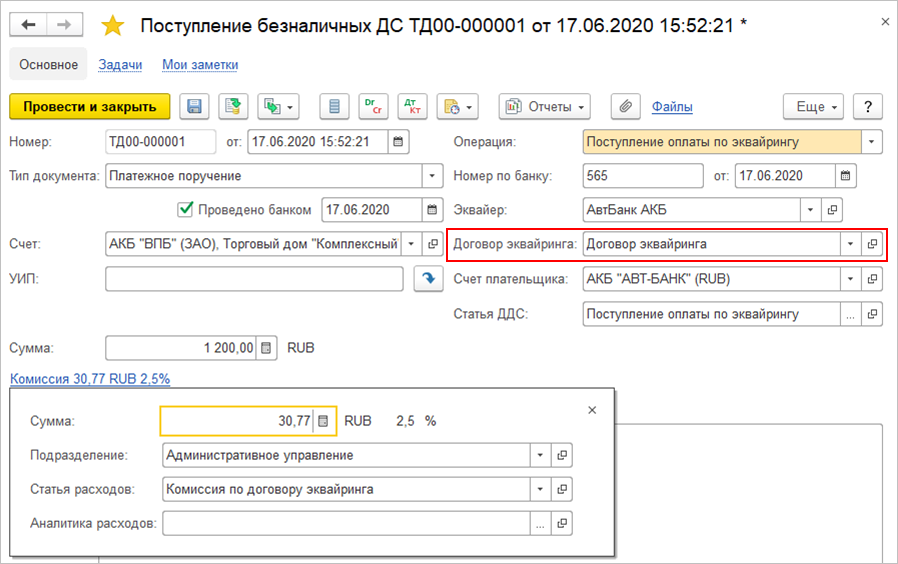Screen dimensions: 898x564
Task: Switch to the Задачи tab
Action: coord(120,65)
